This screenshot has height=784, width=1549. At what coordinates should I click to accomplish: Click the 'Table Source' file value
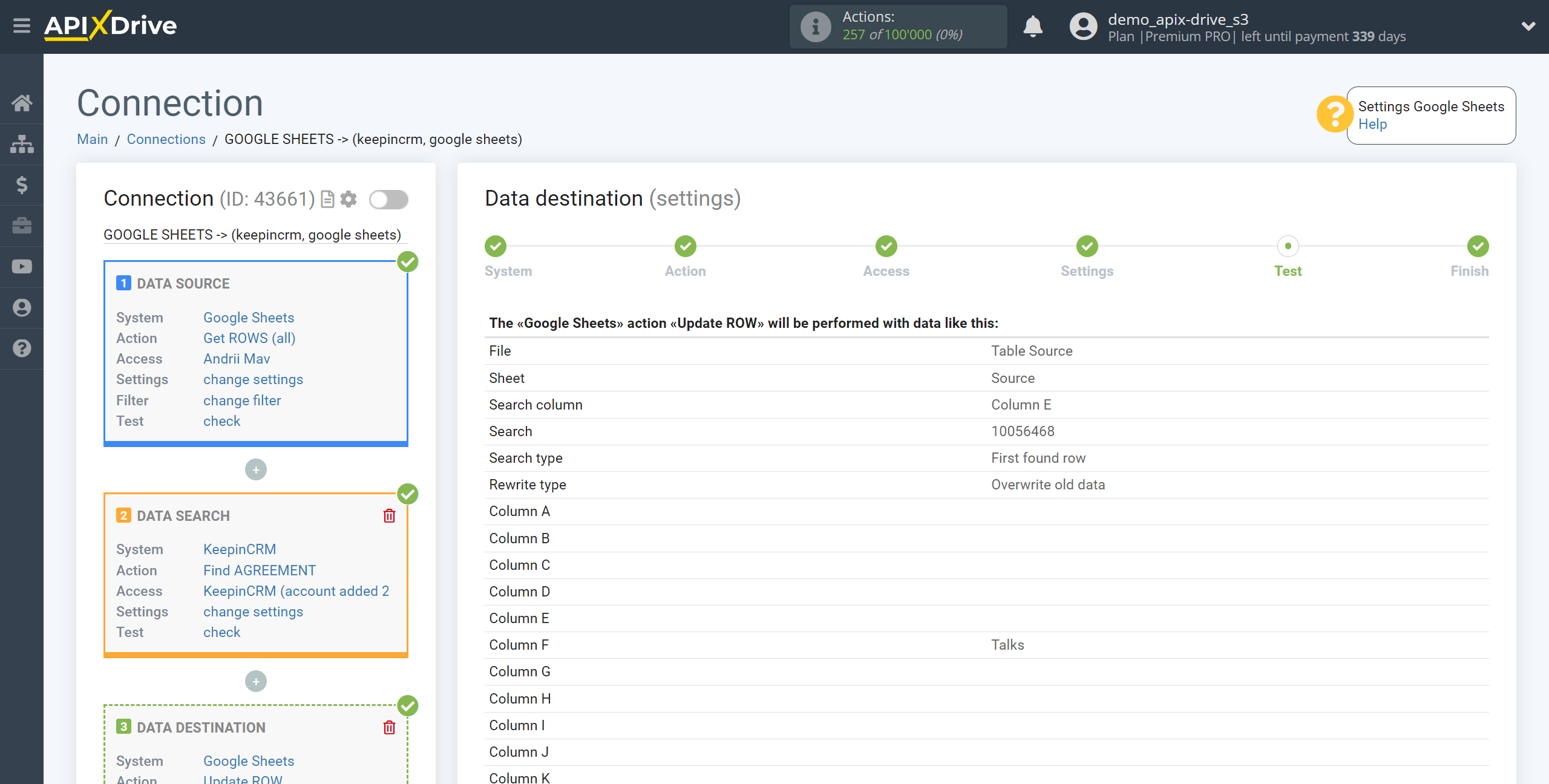click(x=1032, y=351)
